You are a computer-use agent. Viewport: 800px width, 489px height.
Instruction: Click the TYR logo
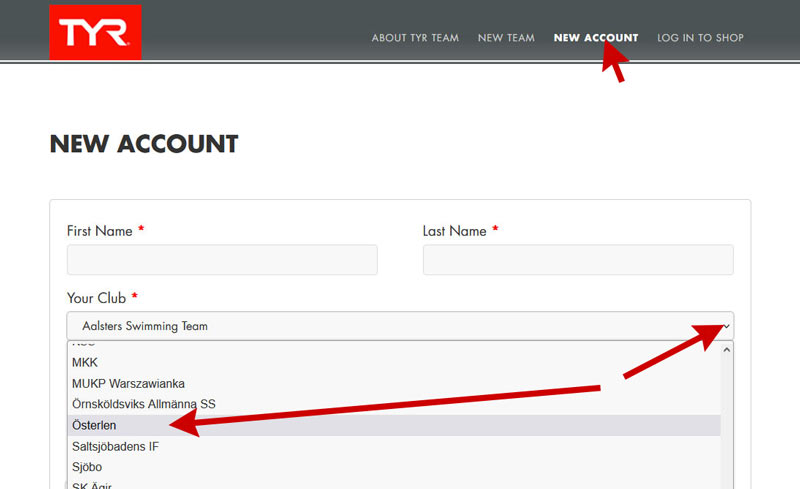coord(95,32)
